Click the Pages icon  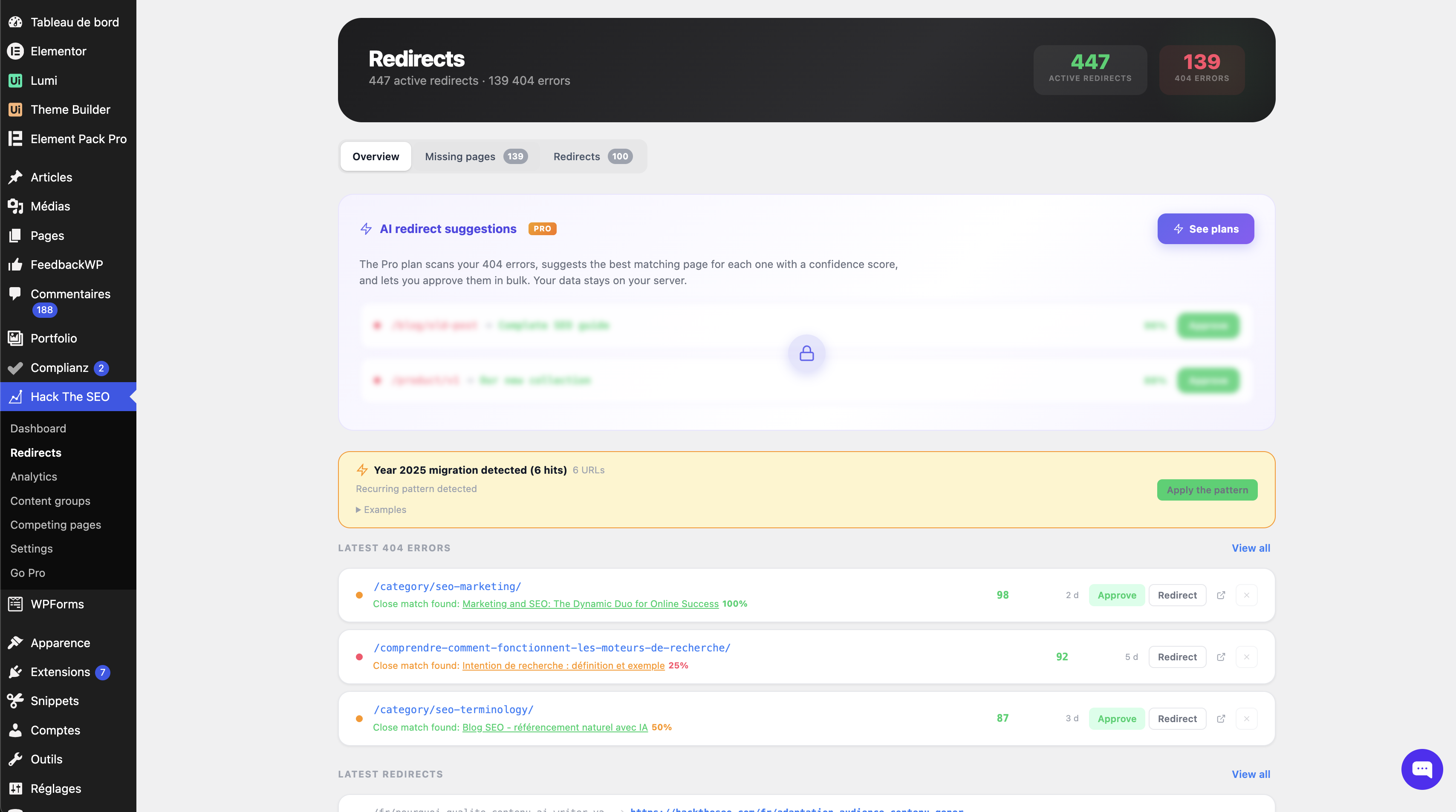[x=15, y=236]
